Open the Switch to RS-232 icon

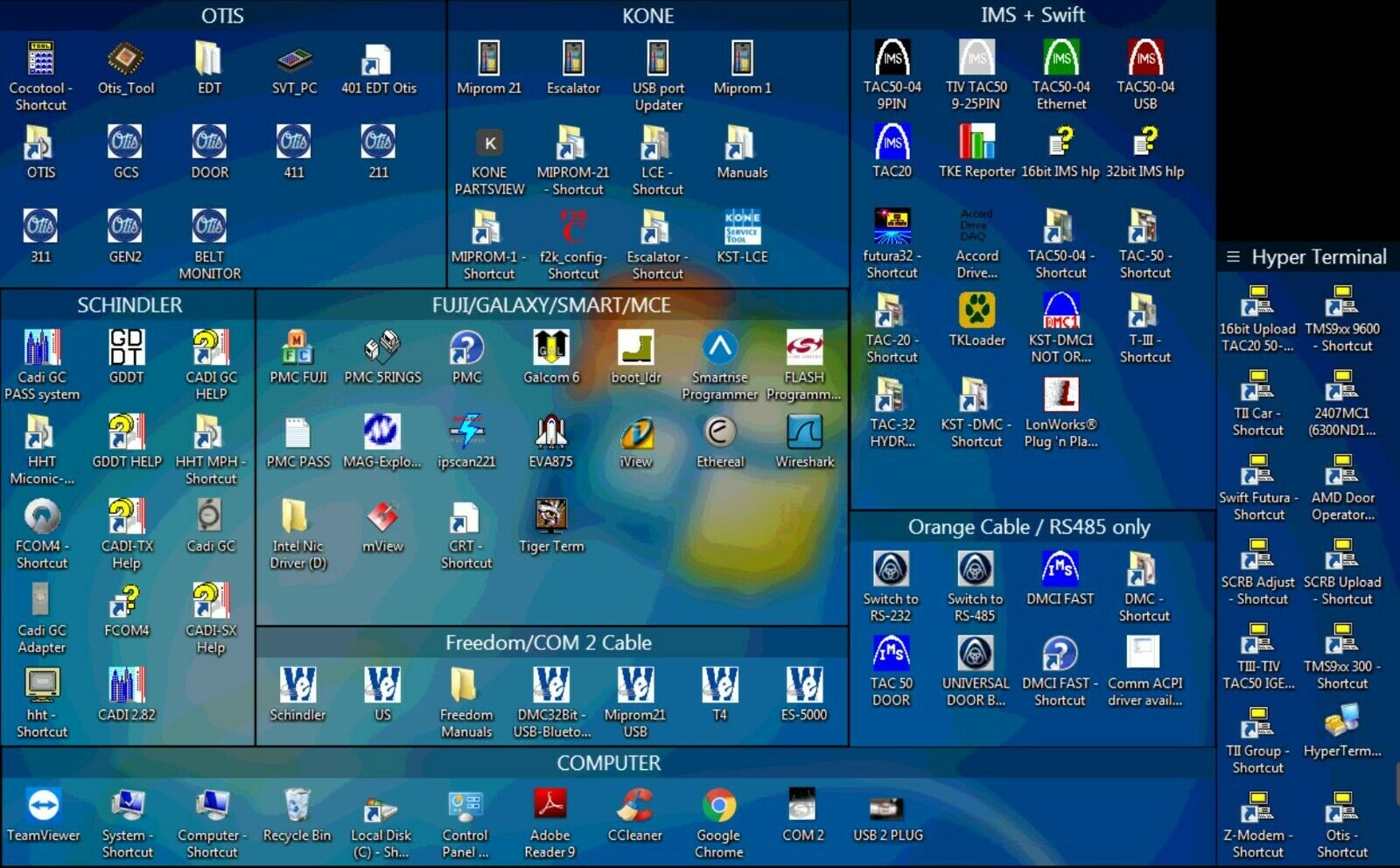pos(891,570)
